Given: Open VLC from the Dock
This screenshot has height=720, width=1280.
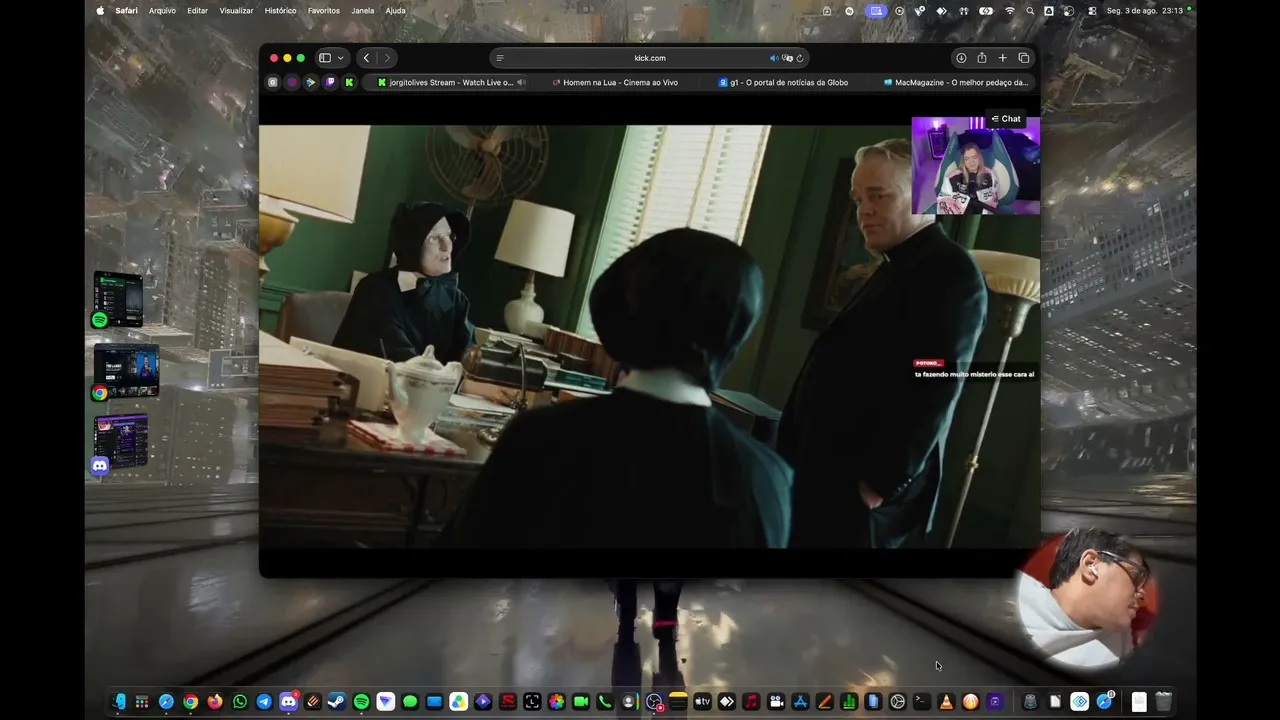Looking at the screenshot, I should click(x=946, y=702).
